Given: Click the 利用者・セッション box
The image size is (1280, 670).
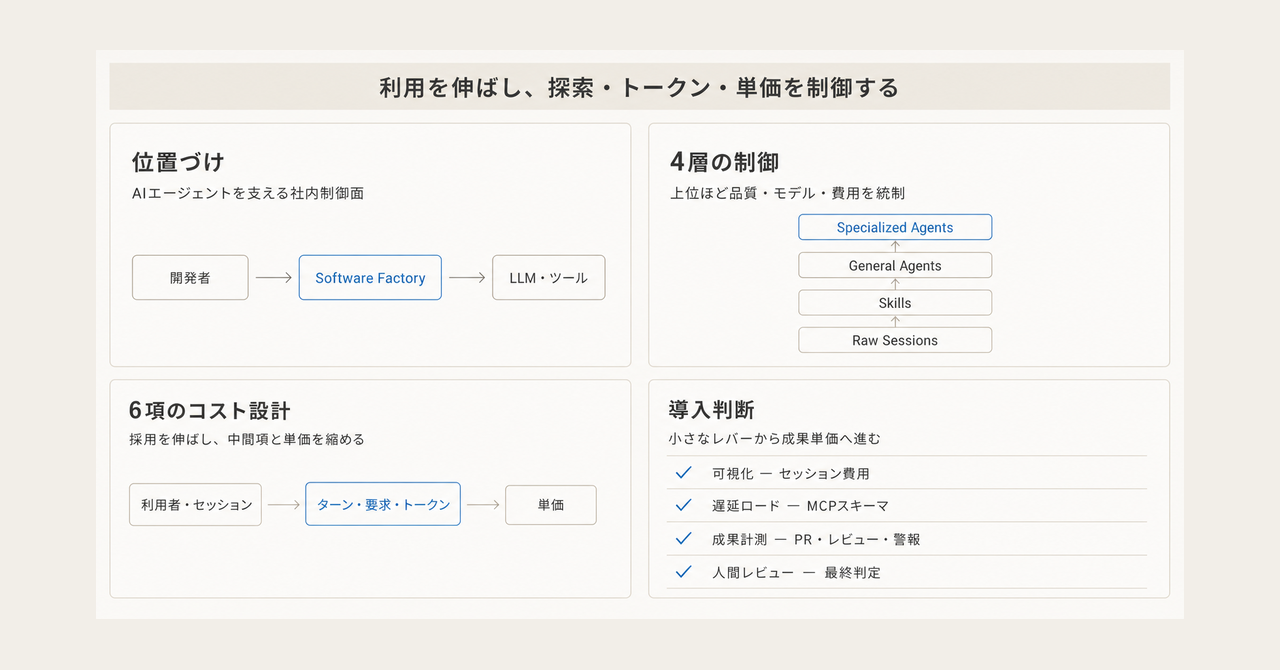Looking at the screenshot, I should tap(195, 505).
